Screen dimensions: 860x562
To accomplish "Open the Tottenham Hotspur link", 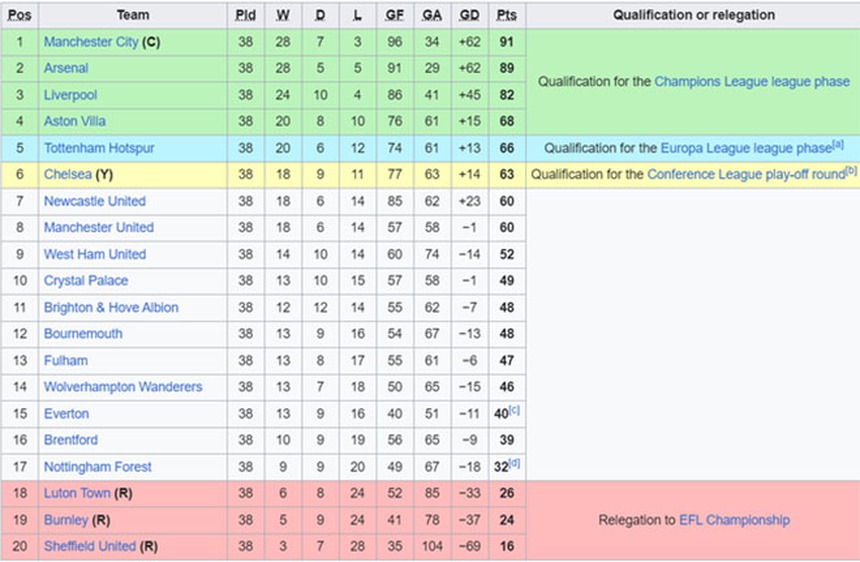I will tap(99, 148).
